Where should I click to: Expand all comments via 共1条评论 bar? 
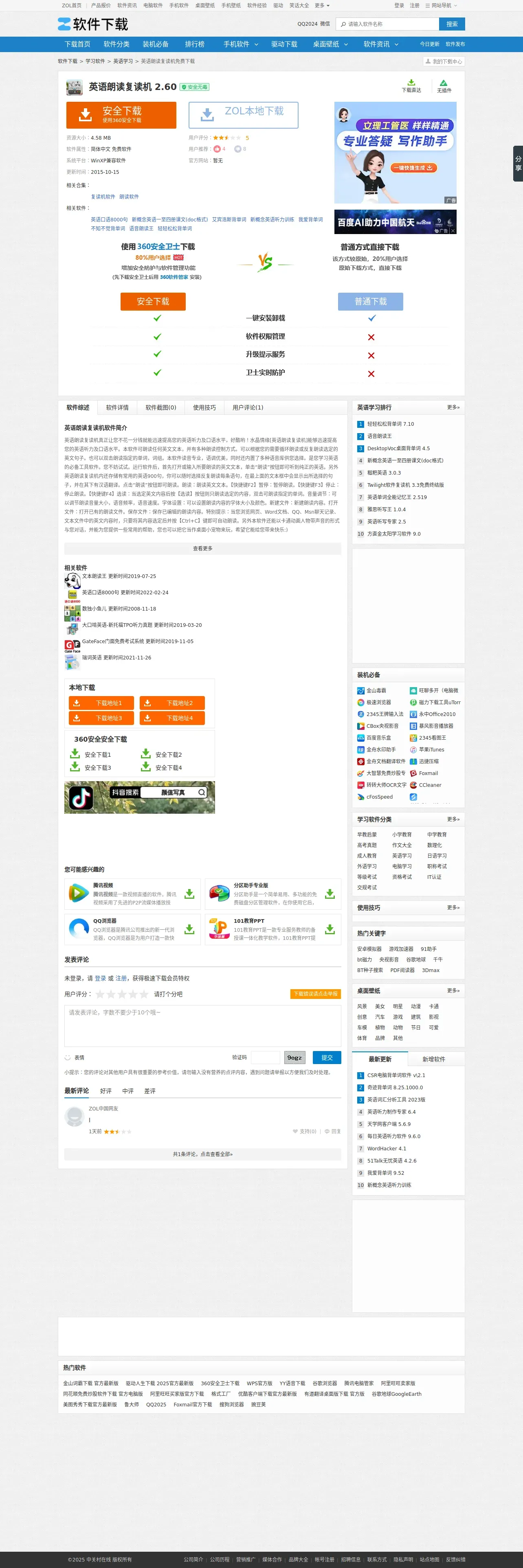click(x=203, y=1154)
